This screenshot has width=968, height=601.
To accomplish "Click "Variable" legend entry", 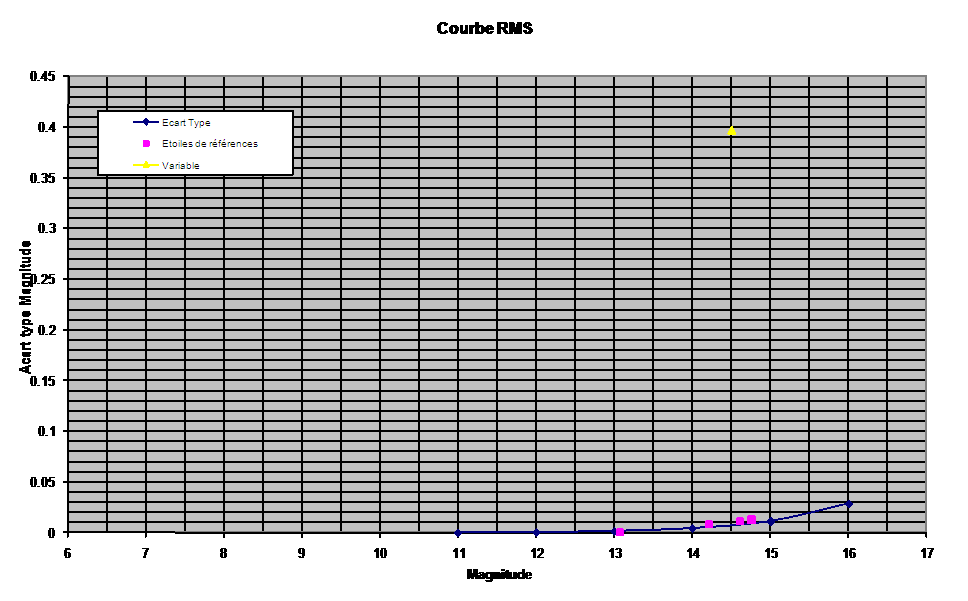I will click(180, 165).
